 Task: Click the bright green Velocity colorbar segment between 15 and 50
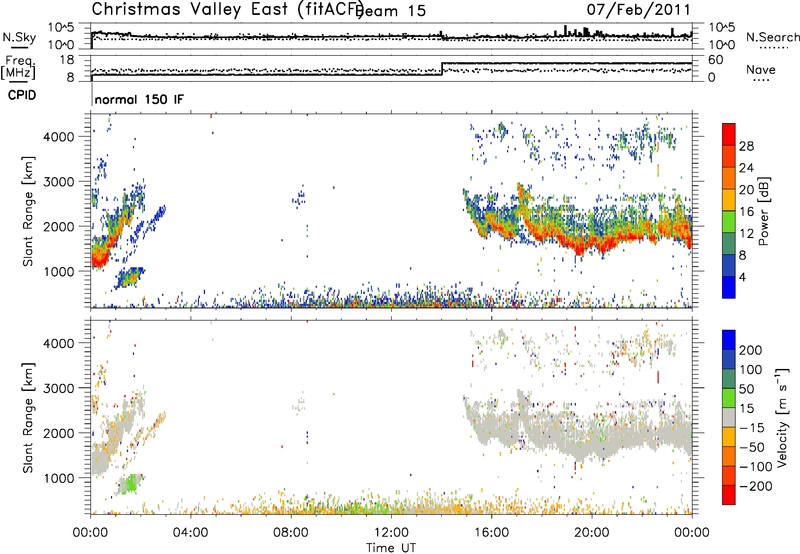tap(729, 398)
